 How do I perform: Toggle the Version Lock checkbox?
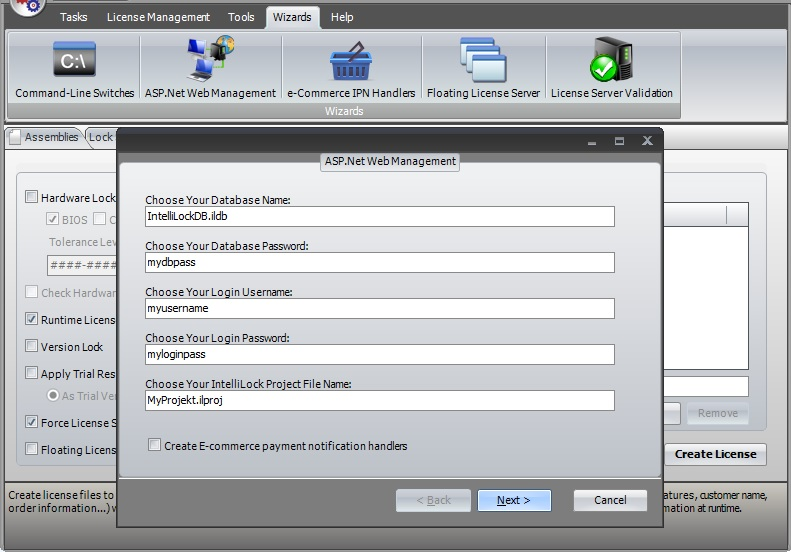pos(32,347)
